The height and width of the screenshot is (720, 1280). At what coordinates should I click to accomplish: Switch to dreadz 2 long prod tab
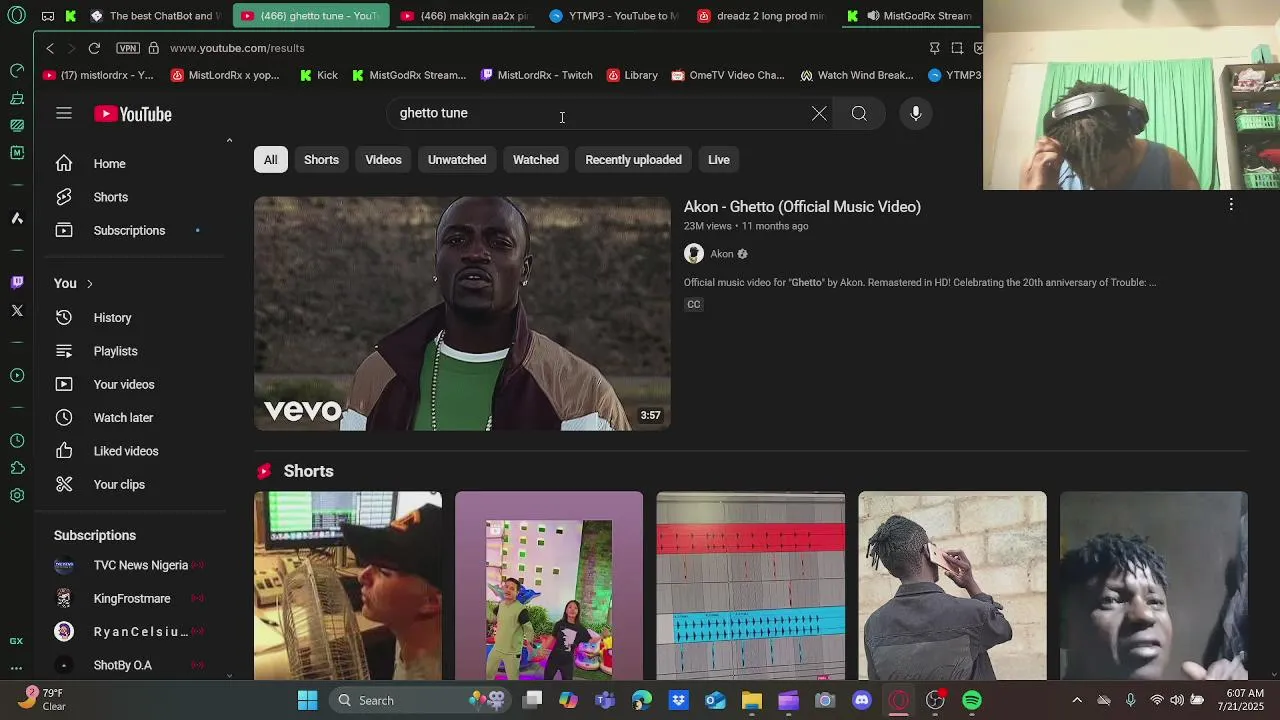tap(762, 16)
